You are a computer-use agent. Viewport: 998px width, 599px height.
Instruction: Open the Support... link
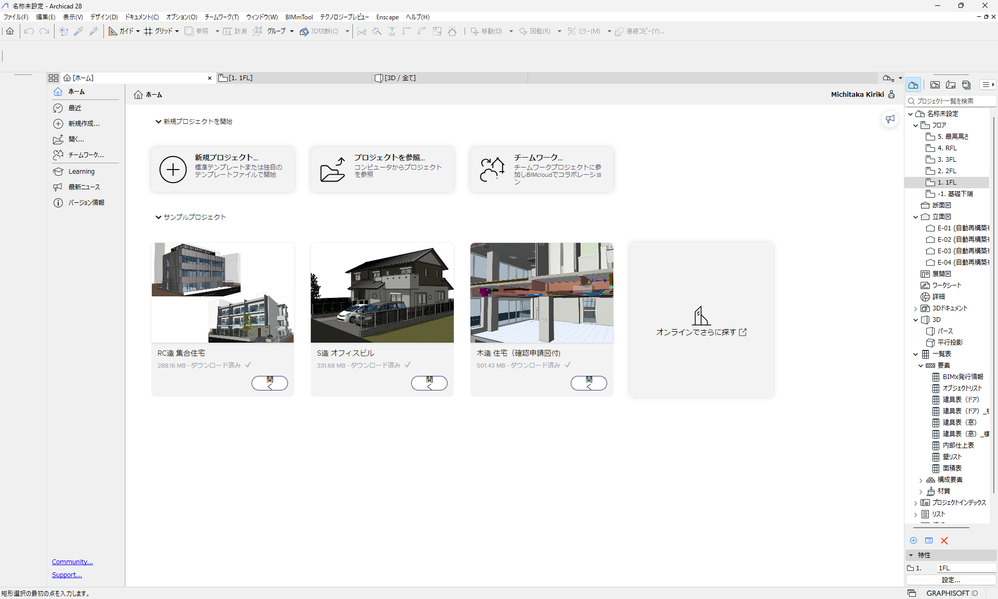tap(67, 575)
